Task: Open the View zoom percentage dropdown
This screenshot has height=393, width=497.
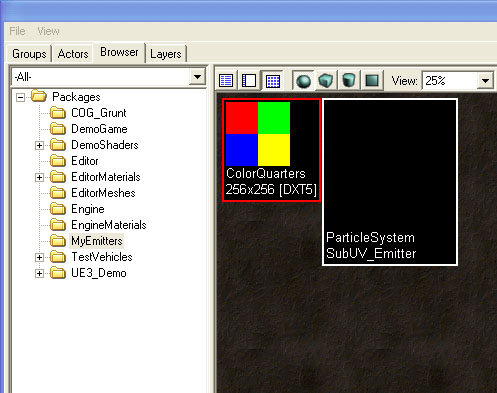Action: (485, 80)
